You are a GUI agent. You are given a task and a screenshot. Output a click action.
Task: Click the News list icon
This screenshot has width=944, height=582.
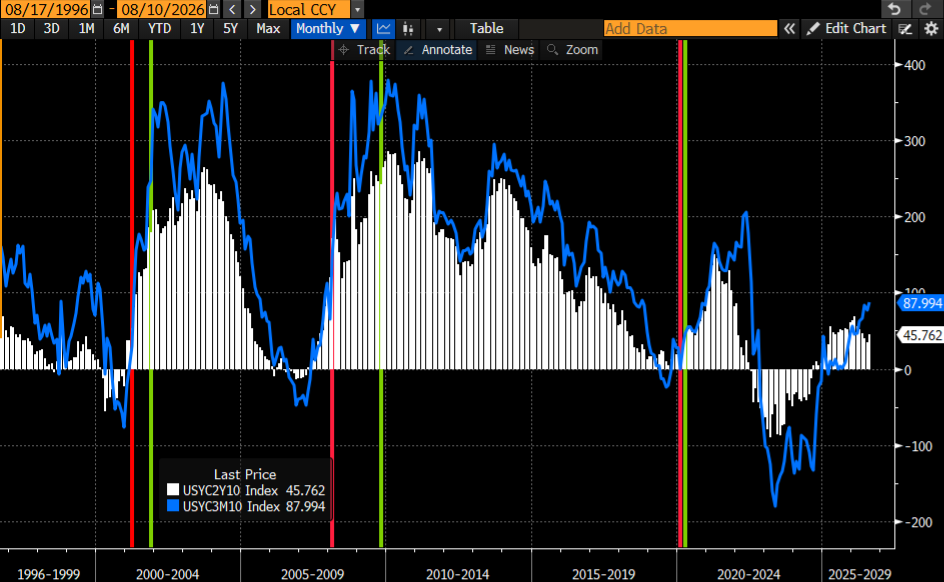491,50
